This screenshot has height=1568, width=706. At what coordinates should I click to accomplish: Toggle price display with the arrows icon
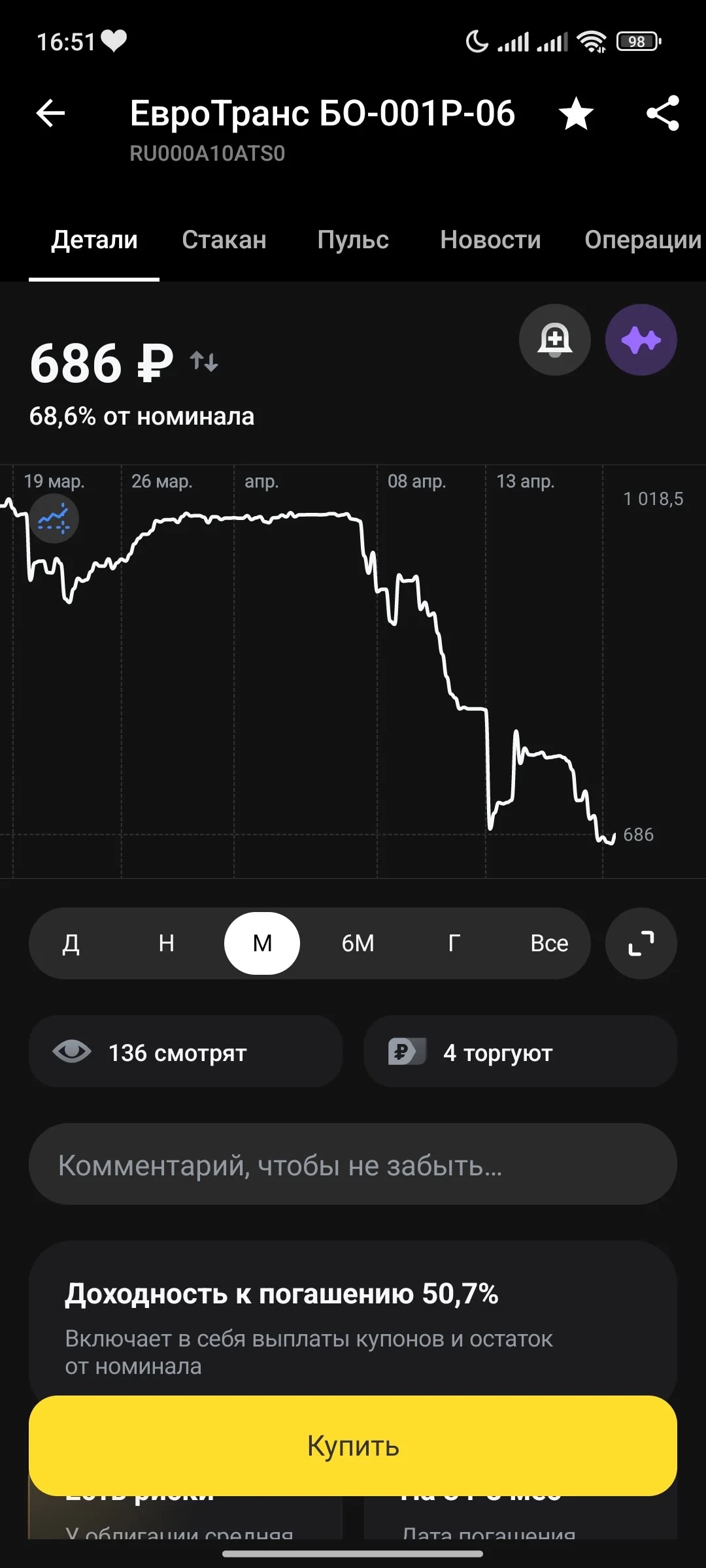click(204, 361)
